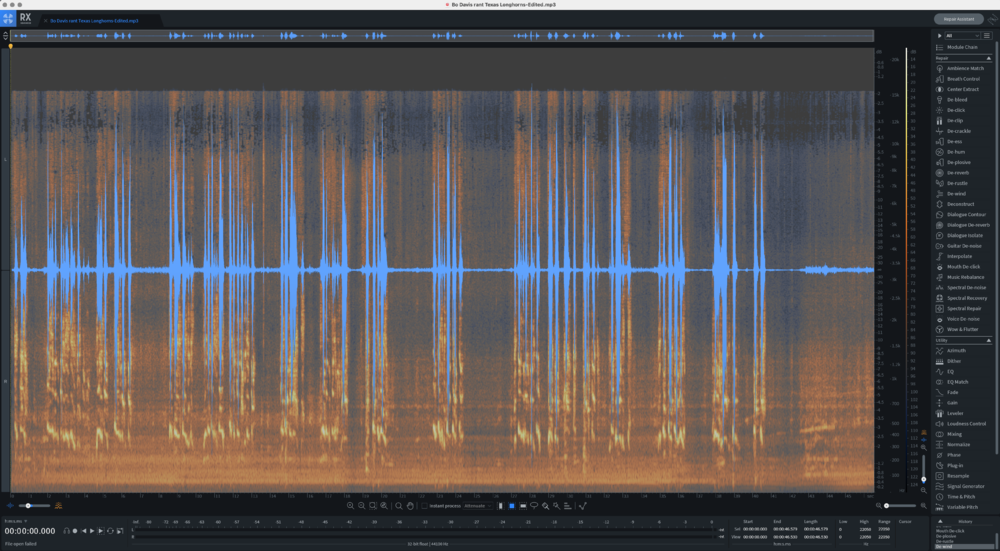Image resolution: width=1000 pixels, height=551 pixels.
Task: Toggle headphone monitoring icon in transport
Action: click(x=65, y=531)
